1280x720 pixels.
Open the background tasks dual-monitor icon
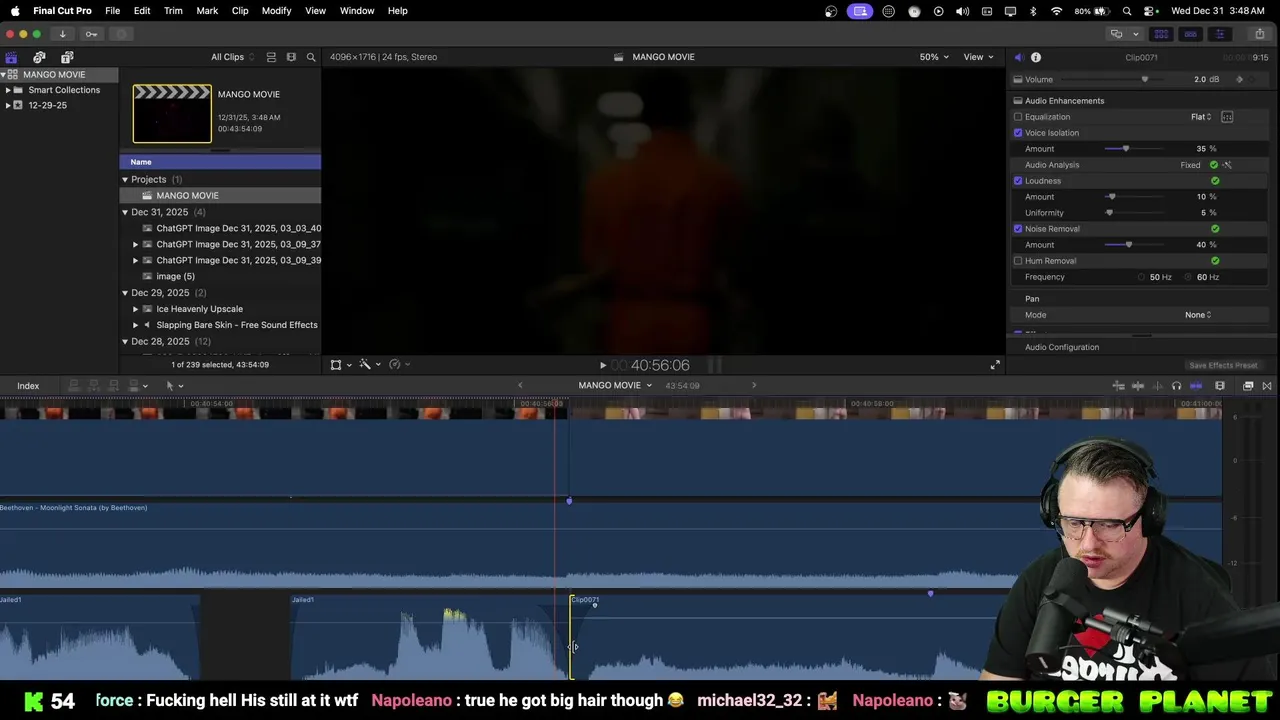tap(1116, 34)
